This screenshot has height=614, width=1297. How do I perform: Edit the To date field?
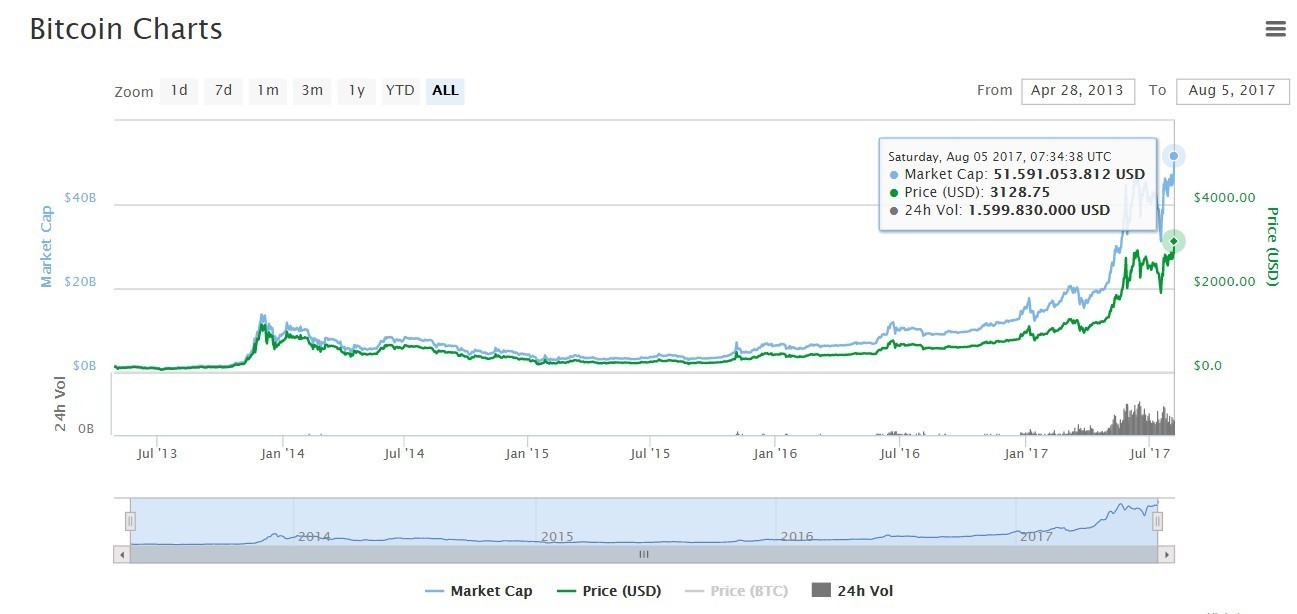click(1233, 91)
